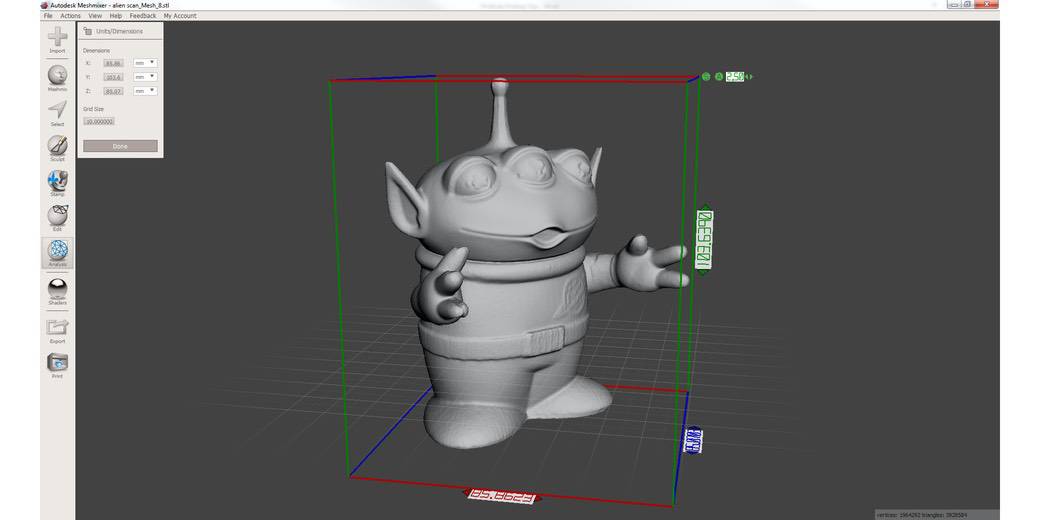
Task: Click the green vertical height dimension label
Action: pos(704,239)
